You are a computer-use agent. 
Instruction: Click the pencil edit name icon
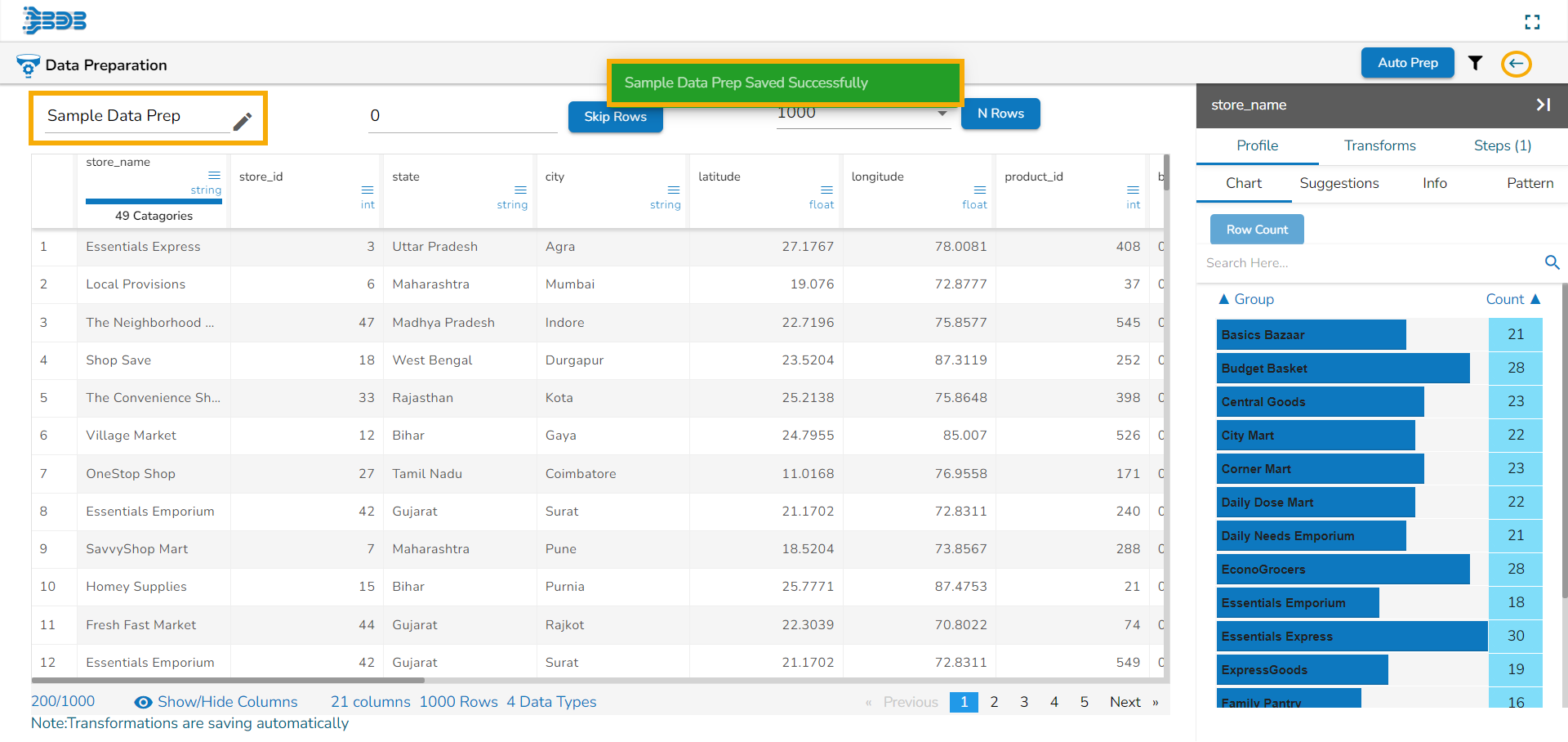point(243,122)
